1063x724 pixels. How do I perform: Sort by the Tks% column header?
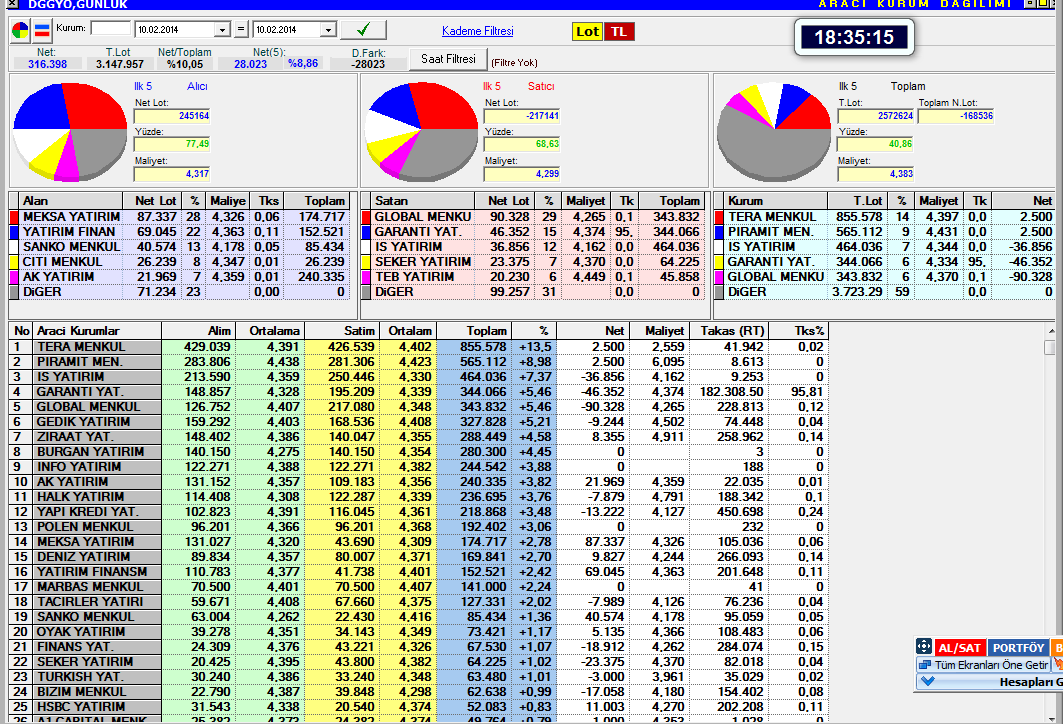(799, 331)
